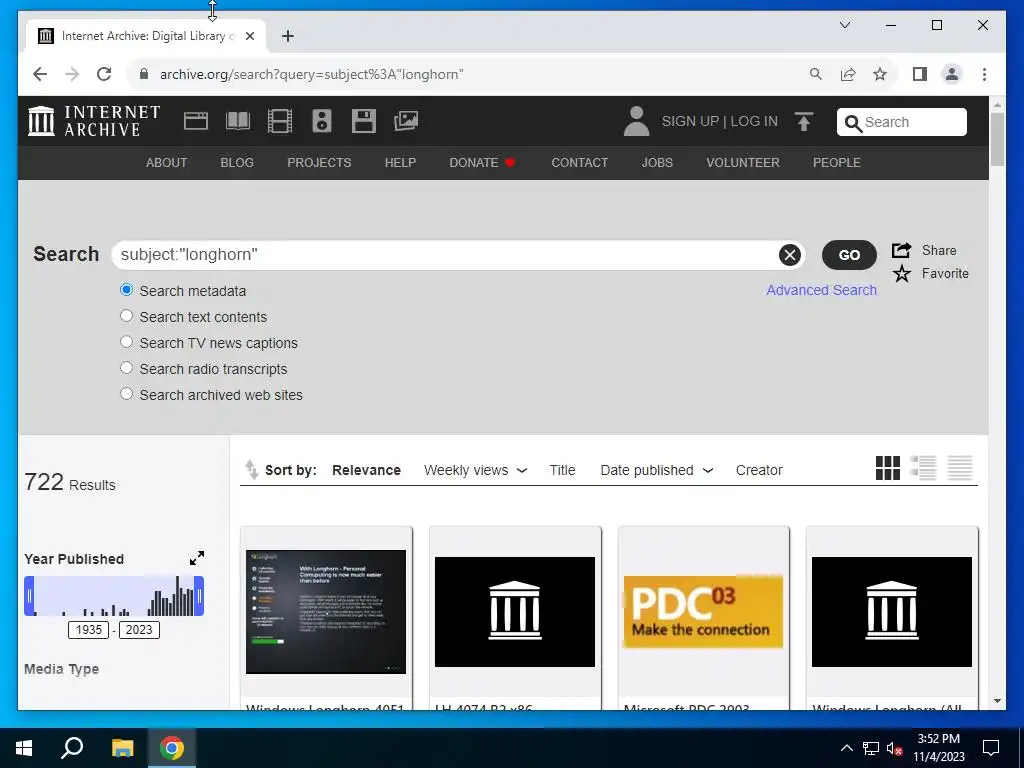Sort results by Title
This screenshot has height=768, width=1024.
[x=562, y=470]
